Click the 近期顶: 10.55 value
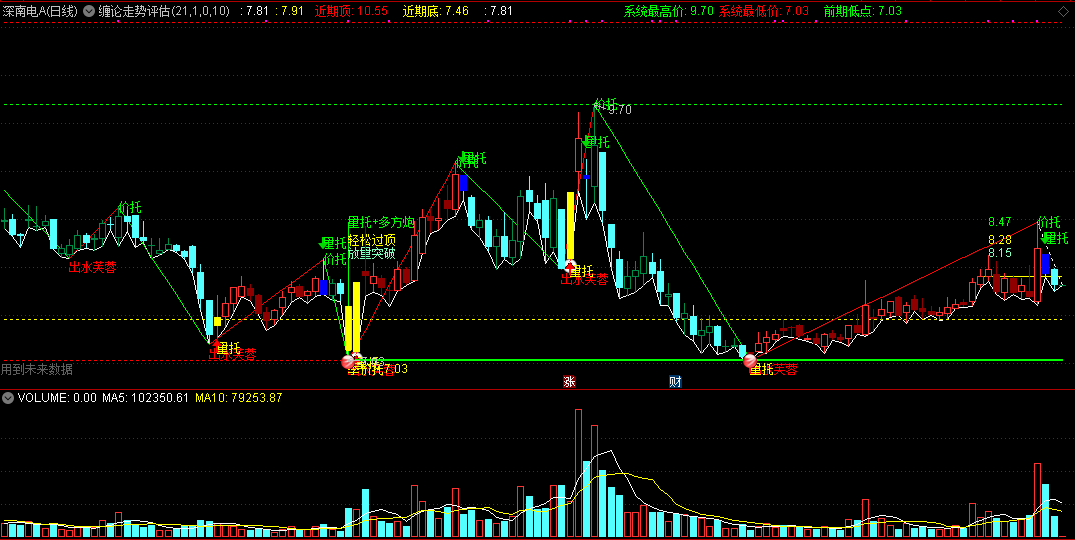Image resolution: width=1075 pixels, height=540 pixels. 351,11
